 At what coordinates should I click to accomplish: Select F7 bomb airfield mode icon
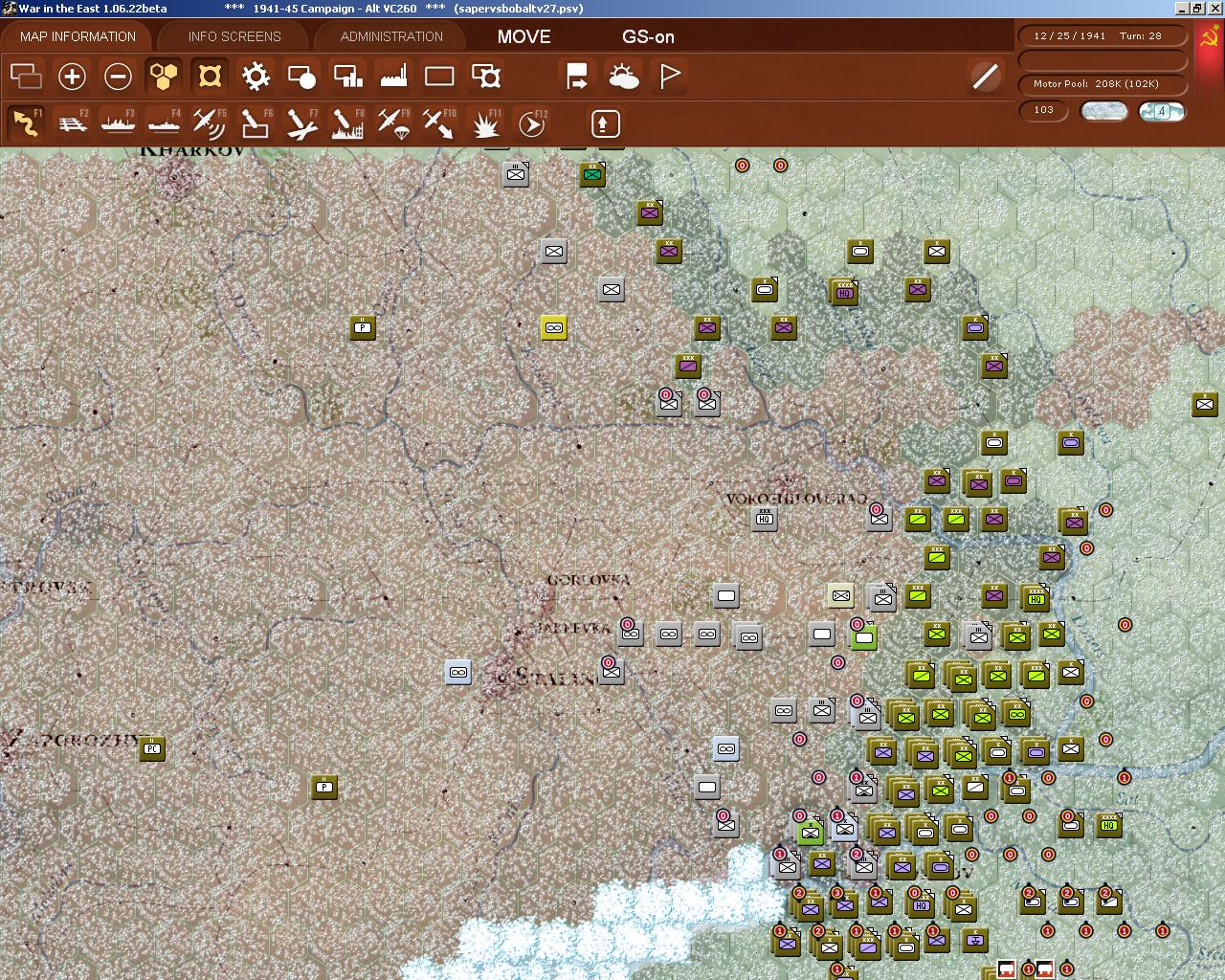301,123
